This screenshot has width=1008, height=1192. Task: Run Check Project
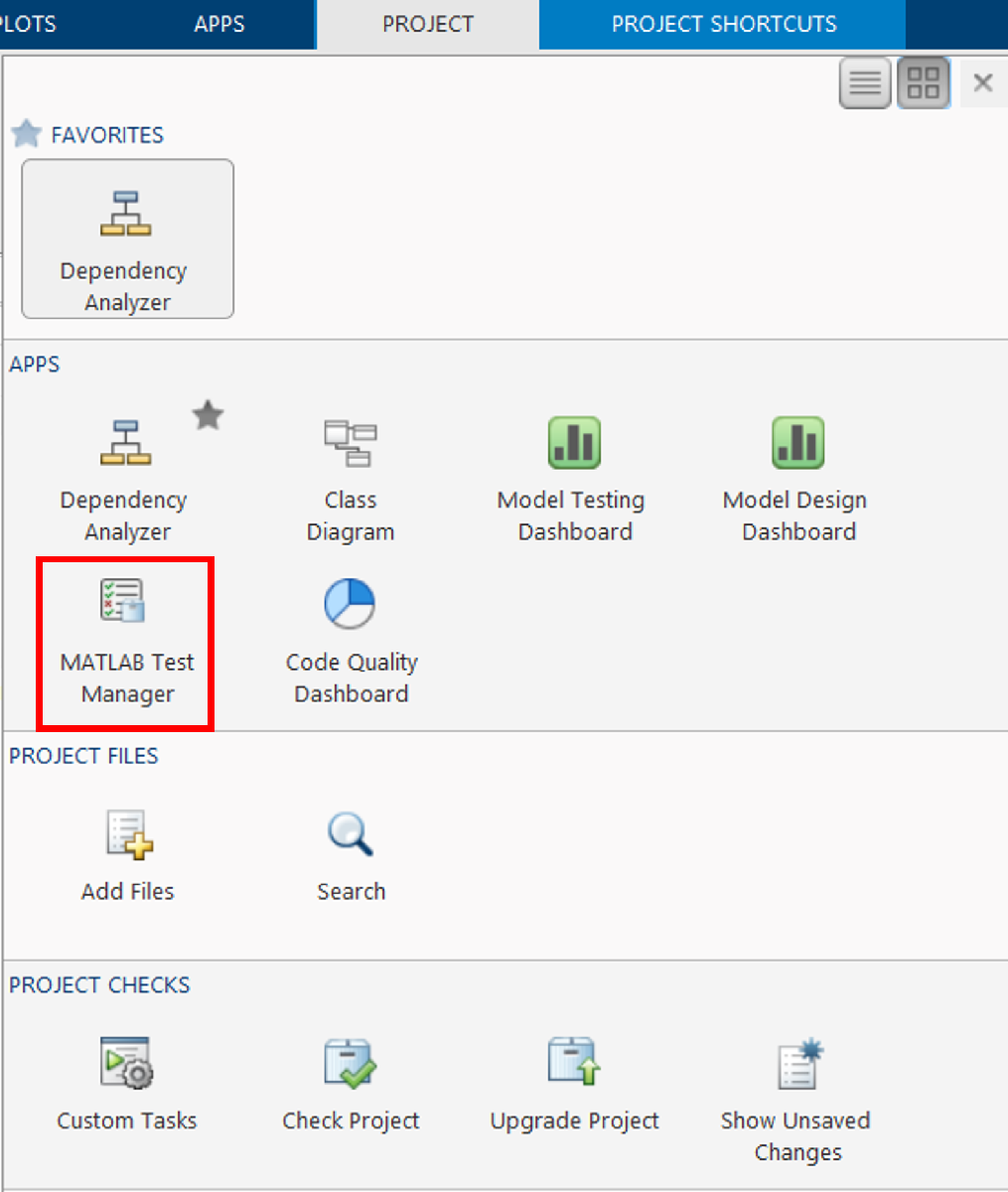click(x=350, y=1081)
